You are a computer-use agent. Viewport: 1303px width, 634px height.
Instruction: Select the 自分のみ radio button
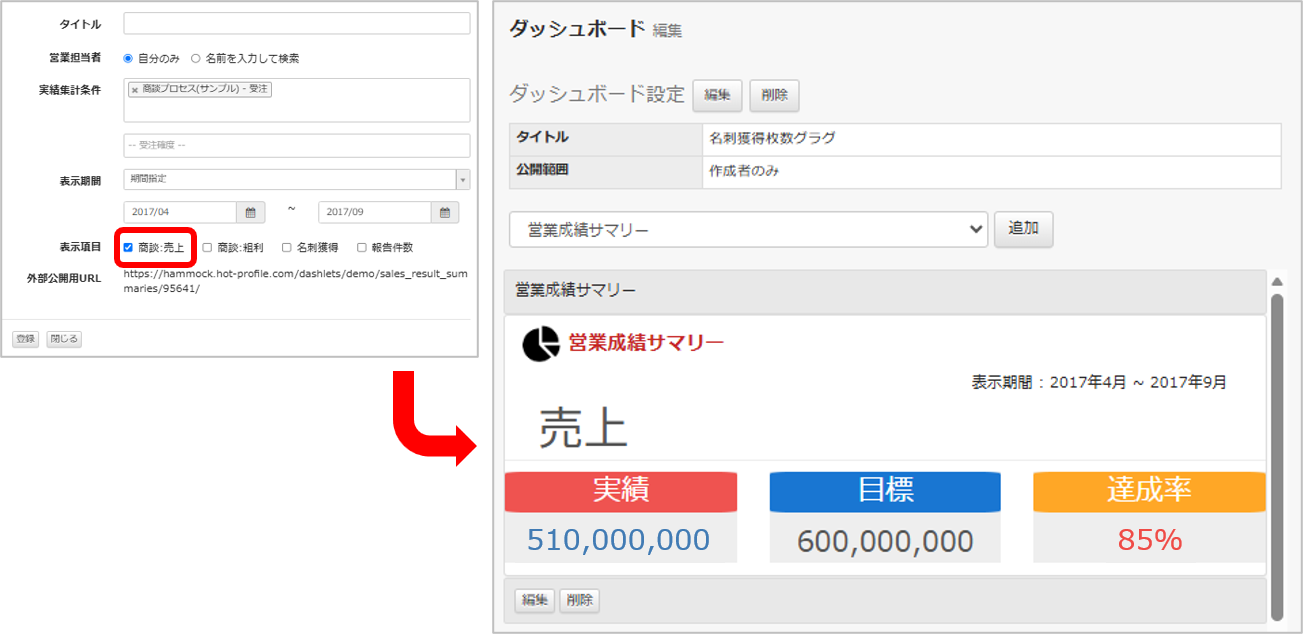pyautogui.click(x=128, y=59)
